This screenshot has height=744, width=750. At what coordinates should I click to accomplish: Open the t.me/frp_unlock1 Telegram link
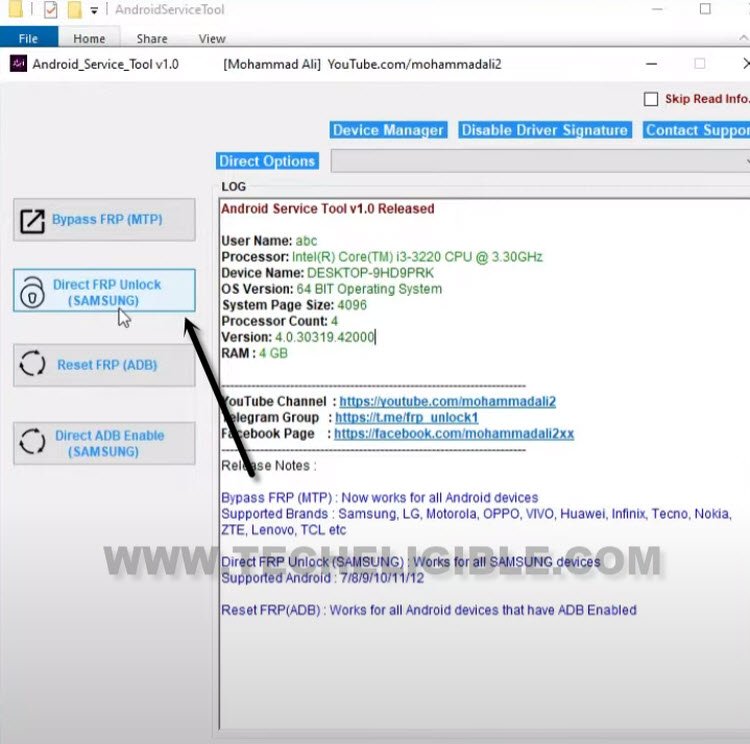(407, 417)
